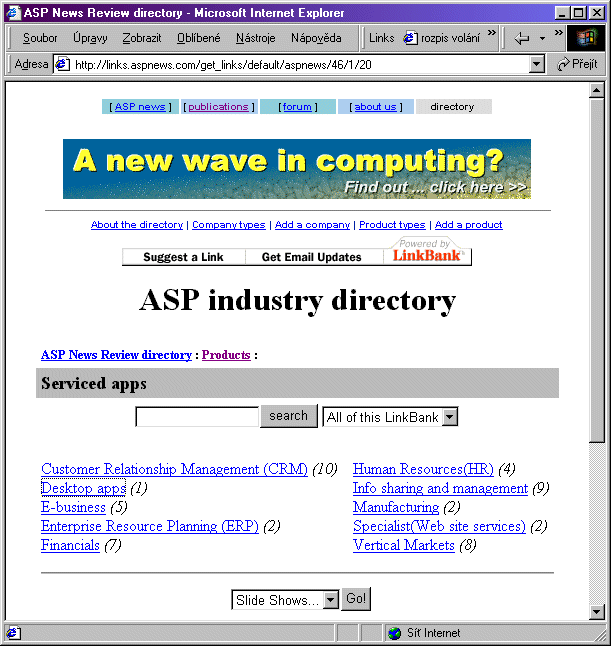
Task: Open the Company types link
Action: pos(229,225)
